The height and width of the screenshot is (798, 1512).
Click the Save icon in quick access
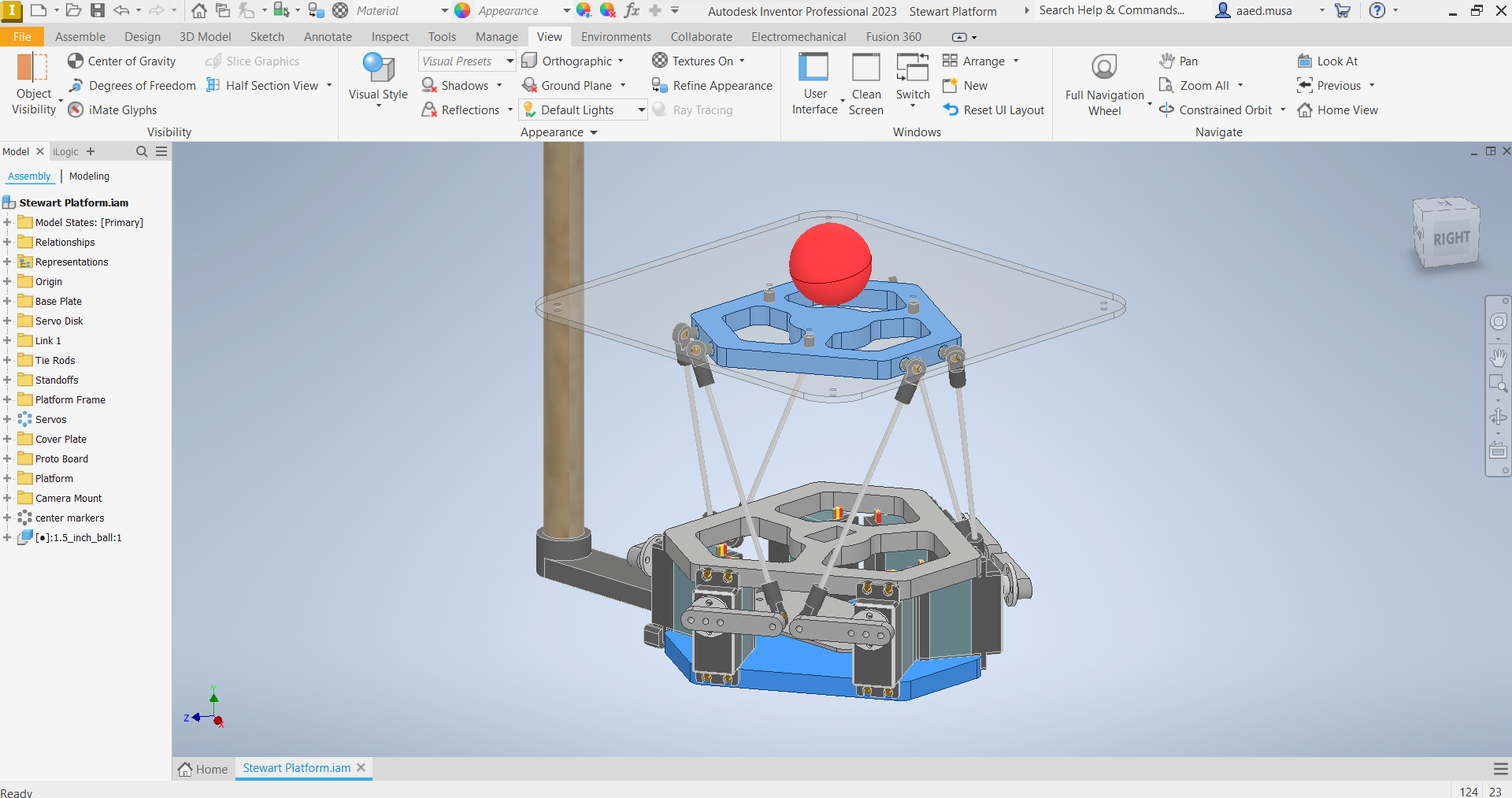(98, 11)
